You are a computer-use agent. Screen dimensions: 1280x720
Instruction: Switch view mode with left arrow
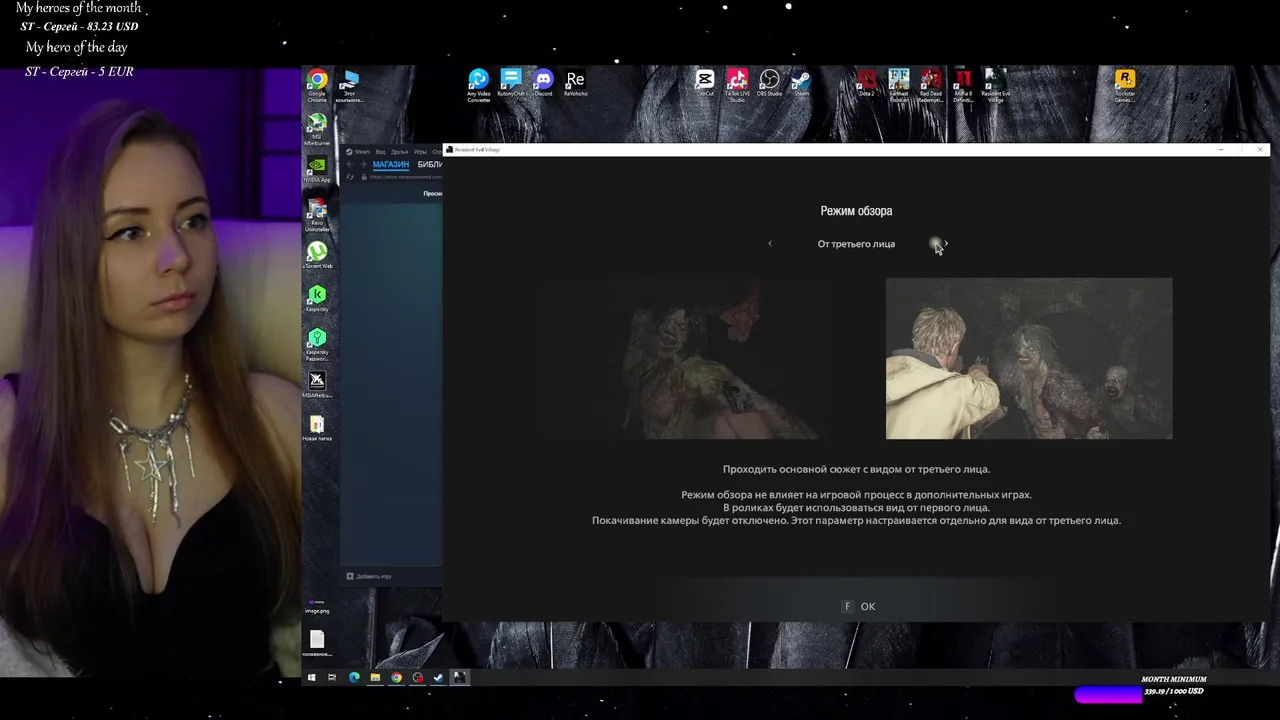point(770,243)
